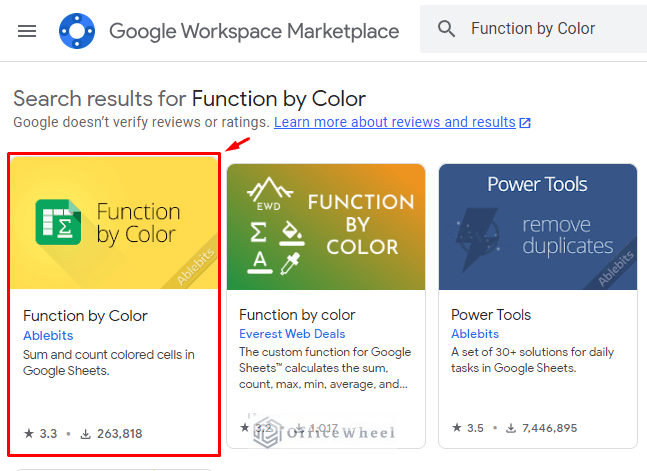Click description 'A set of 30+ solutions for daily'
Image resolution: width=647 pixels, height=471 pixels.
[532, 352]
